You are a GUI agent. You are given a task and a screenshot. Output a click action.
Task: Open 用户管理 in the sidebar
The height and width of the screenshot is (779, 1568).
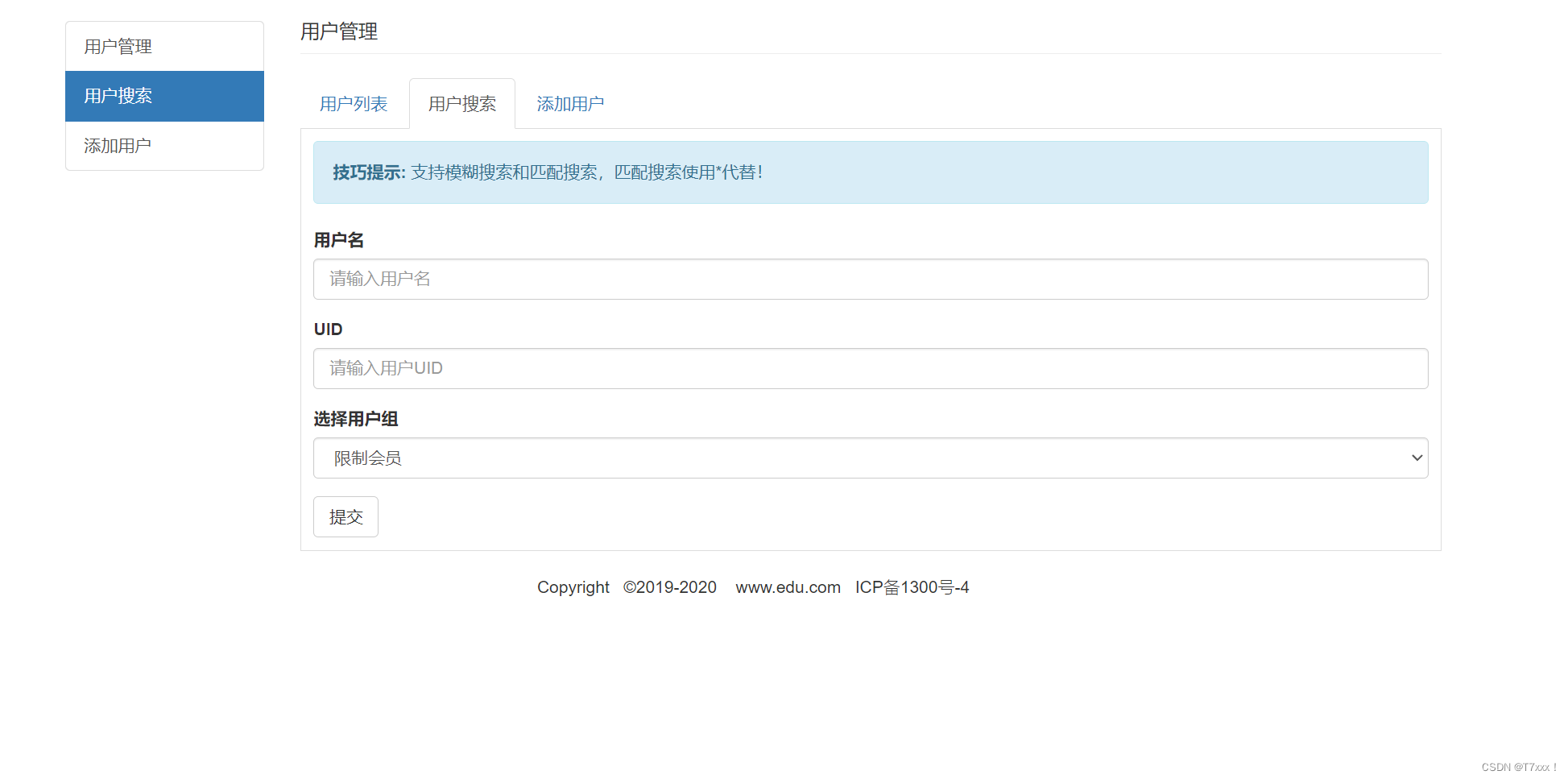[x=164, y=47]
